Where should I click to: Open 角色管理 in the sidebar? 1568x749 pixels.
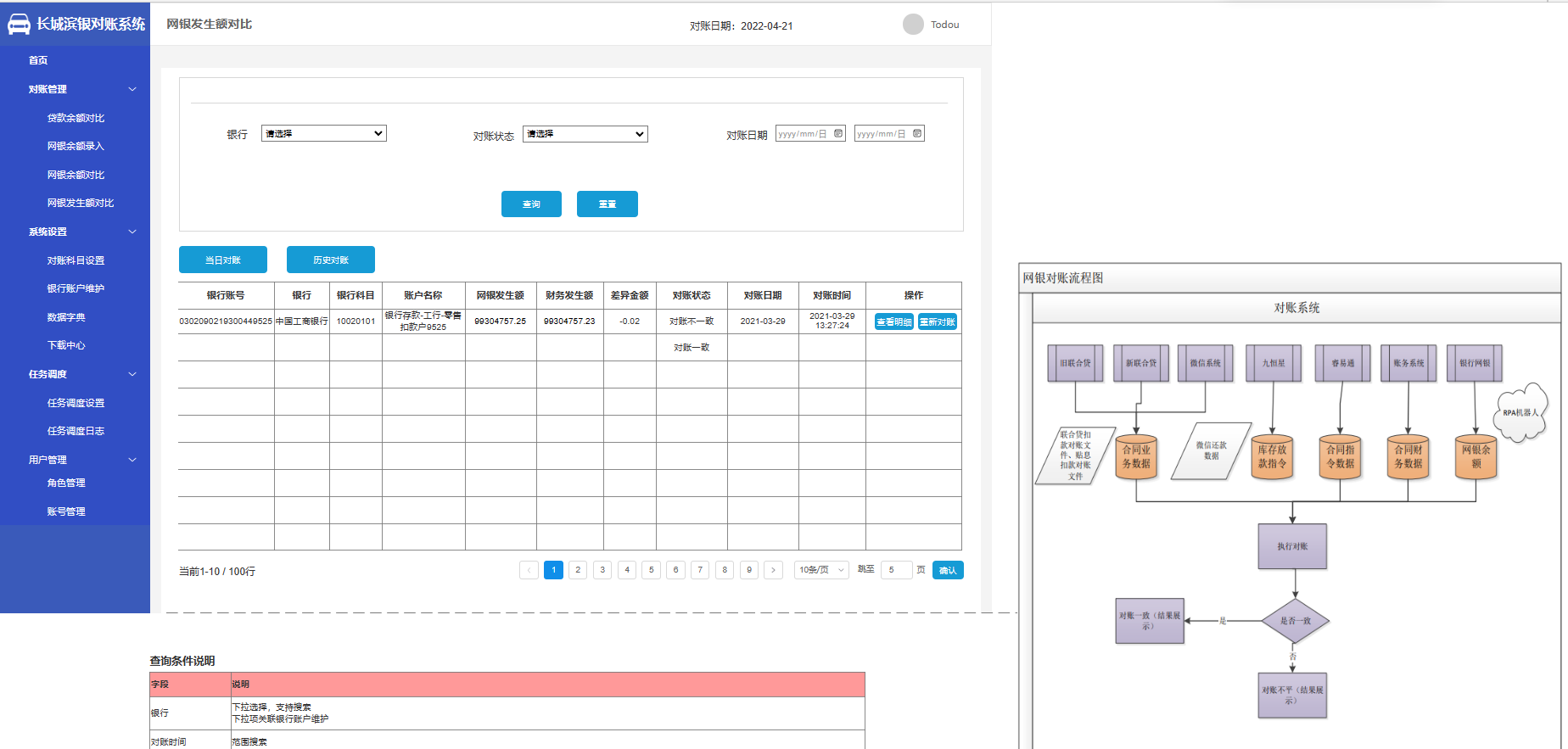(66, 483)
